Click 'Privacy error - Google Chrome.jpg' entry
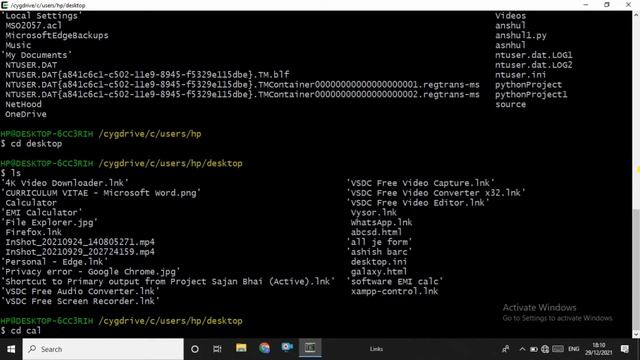This screenshot has height=360, width=640. click(91, 271)
